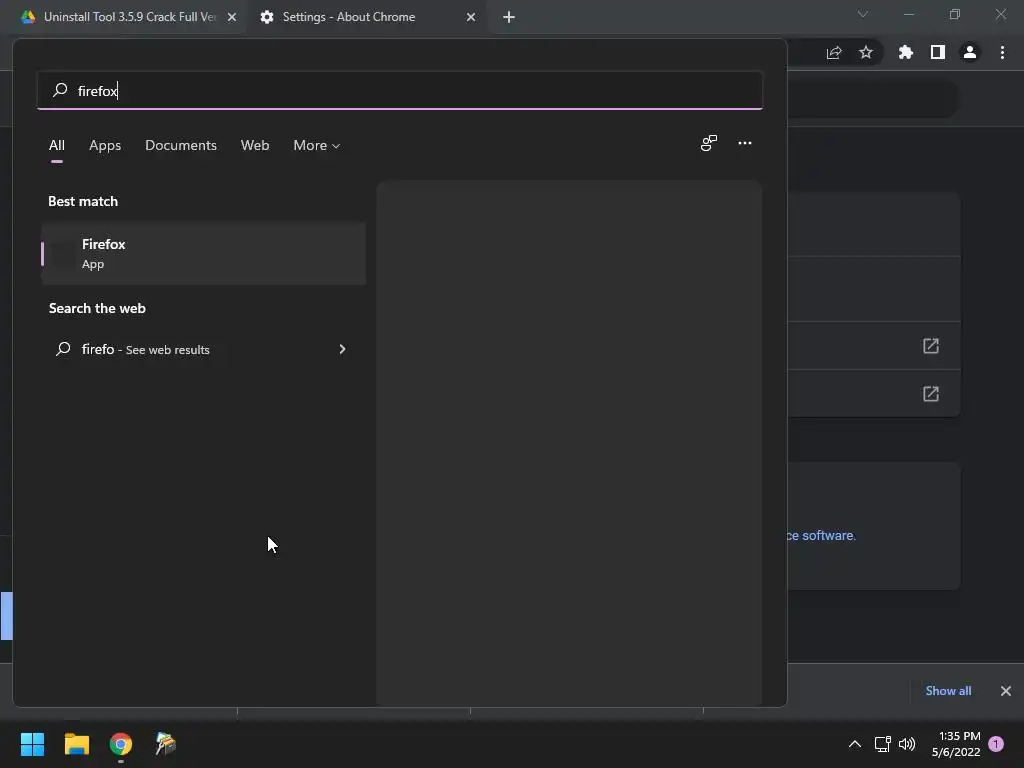Close the Chrome downloads bar
Viewport: 1024px width, 768px height.
click(1006, 691)
